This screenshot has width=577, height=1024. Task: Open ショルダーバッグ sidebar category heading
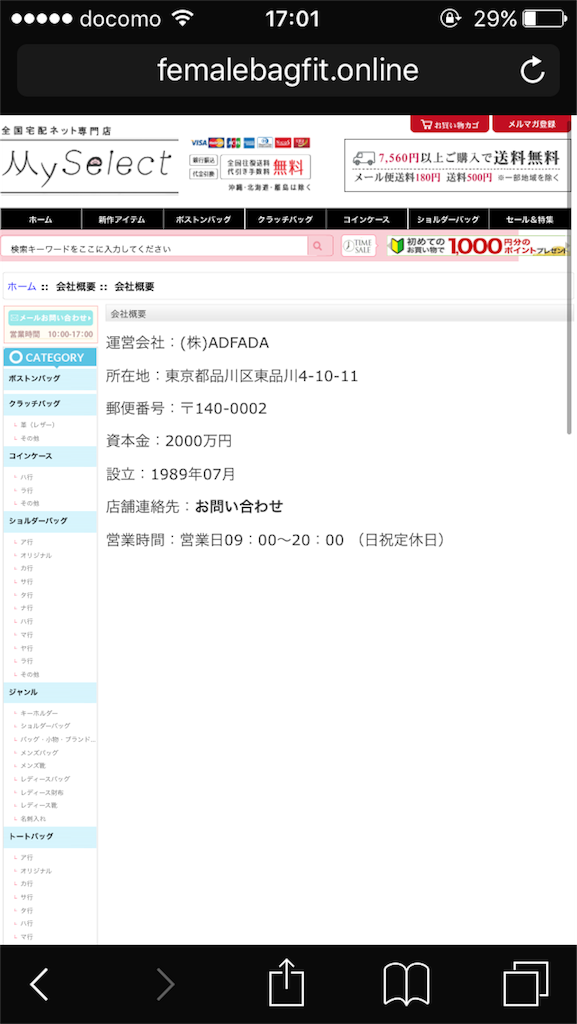(50, 521)
